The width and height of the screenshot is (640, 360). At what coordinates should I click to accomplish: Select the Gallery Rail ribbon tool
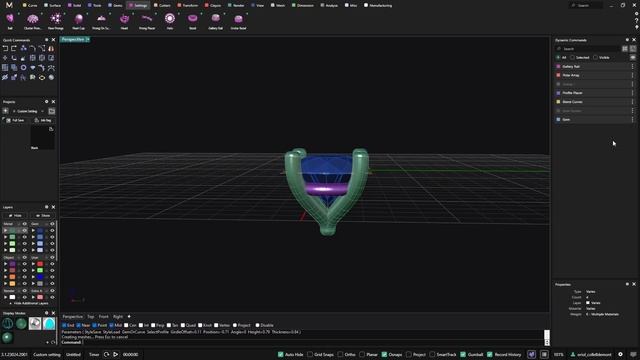(x=216, y=21)
